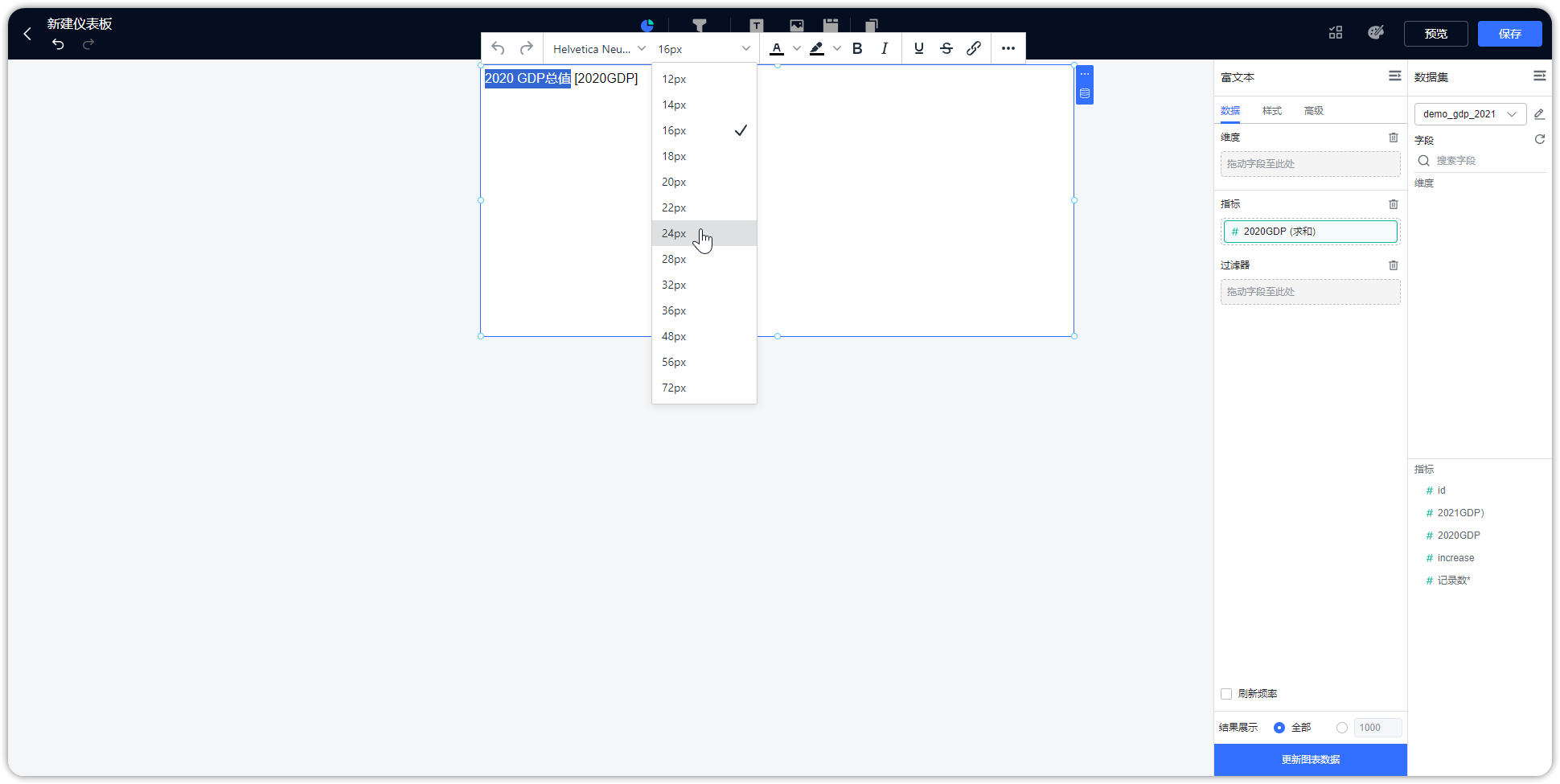Insert a rich text component icon
Screen dimensions: 1560x784
756,26
